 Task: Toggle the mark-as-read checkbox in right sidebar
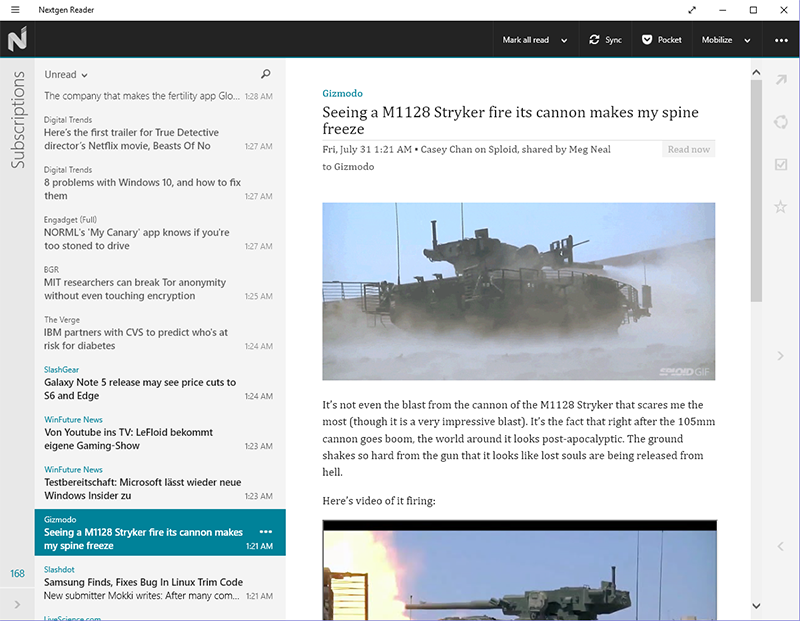tap(781, 165)
